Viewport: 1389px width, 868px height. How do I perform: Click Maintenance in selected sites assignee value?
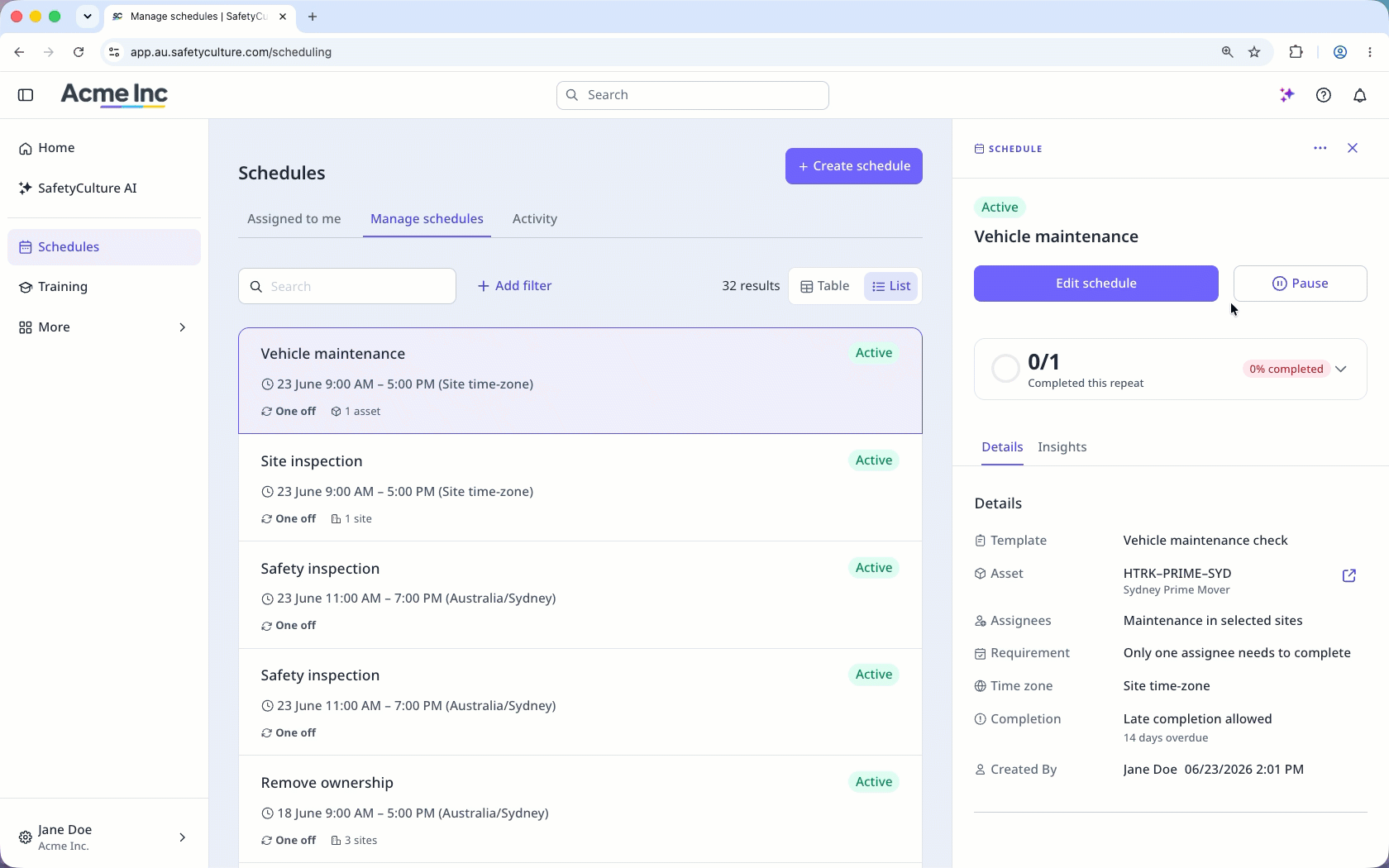(x=1213, y=621)
